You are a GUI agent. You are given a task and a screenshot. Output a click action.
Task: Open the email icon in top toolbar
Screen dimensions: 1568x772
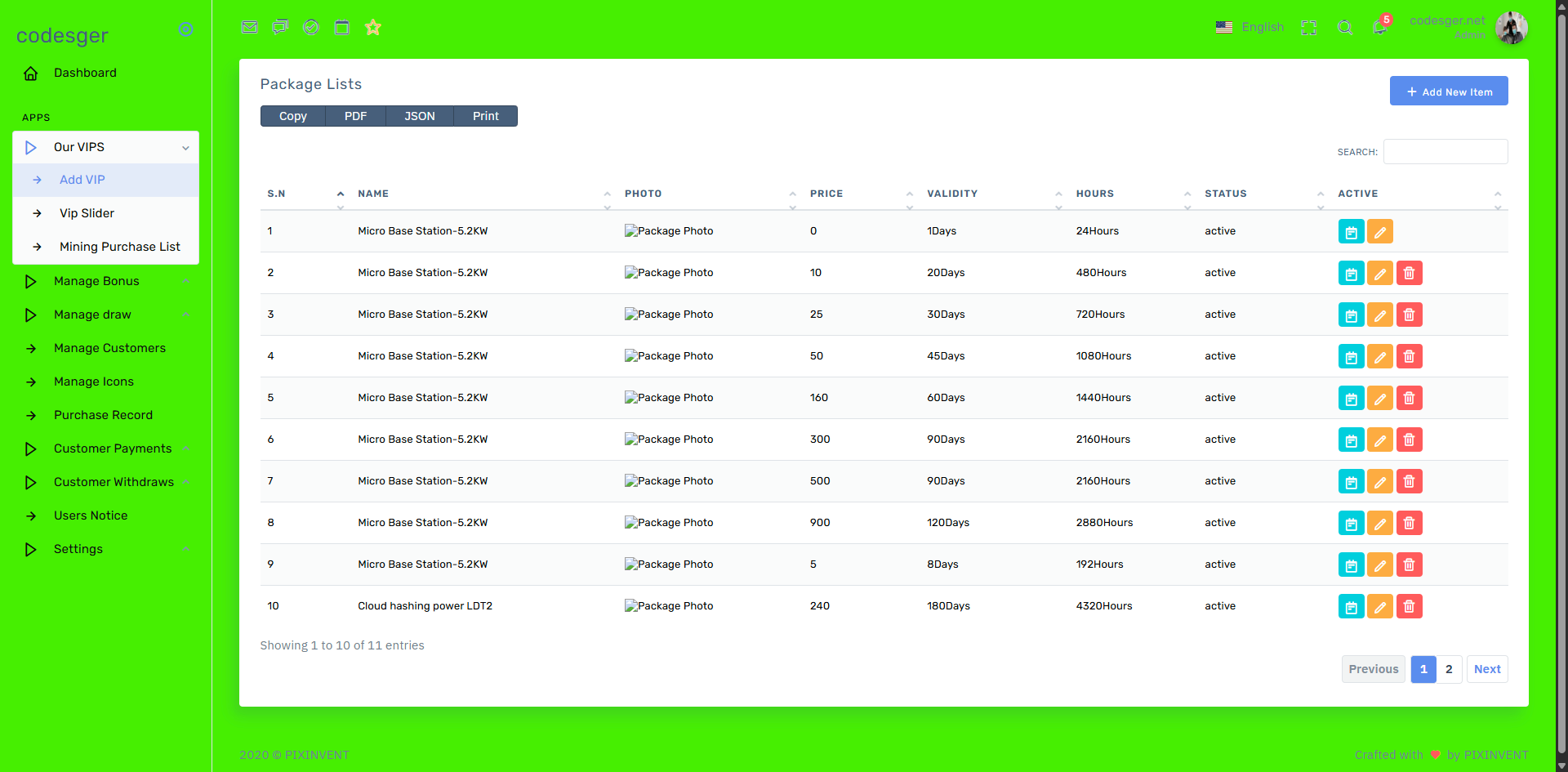click(x=250, y=28)
